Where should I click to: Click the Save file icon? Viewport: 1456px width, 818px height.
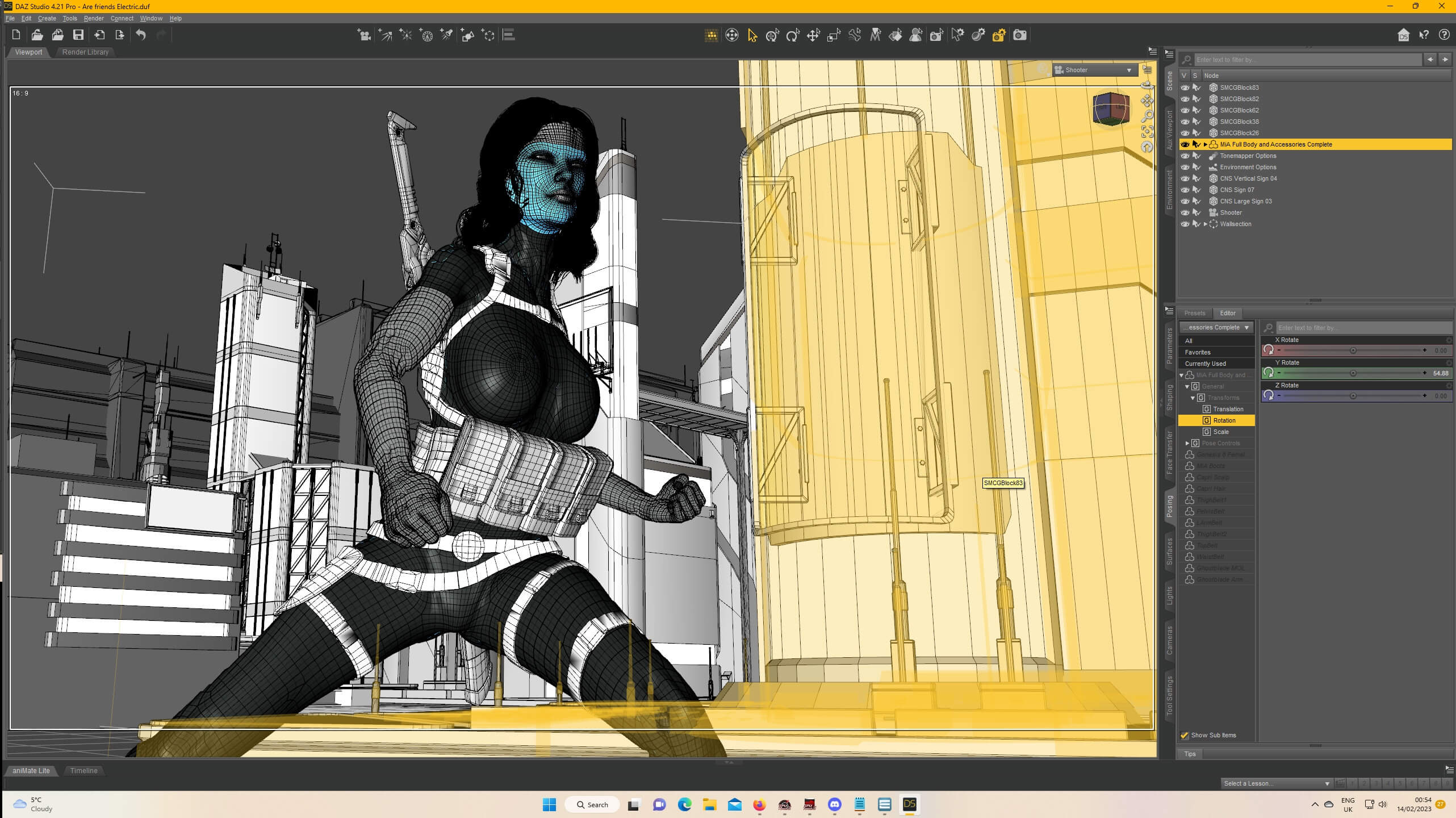[78, 35]
